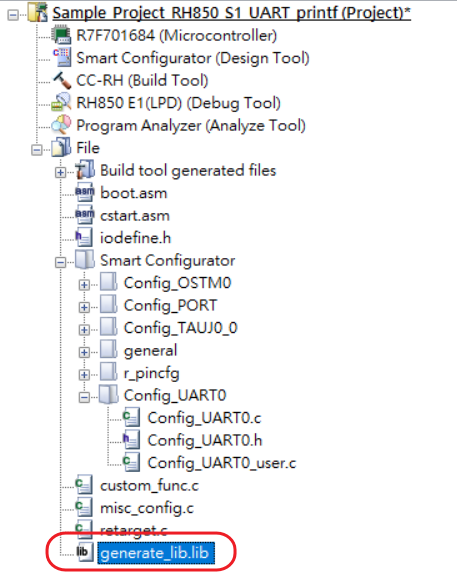This screenshot has width=457, height=572.
Task: Click the Config_UART0.c source file icon
Action: [x=131, y=417]
